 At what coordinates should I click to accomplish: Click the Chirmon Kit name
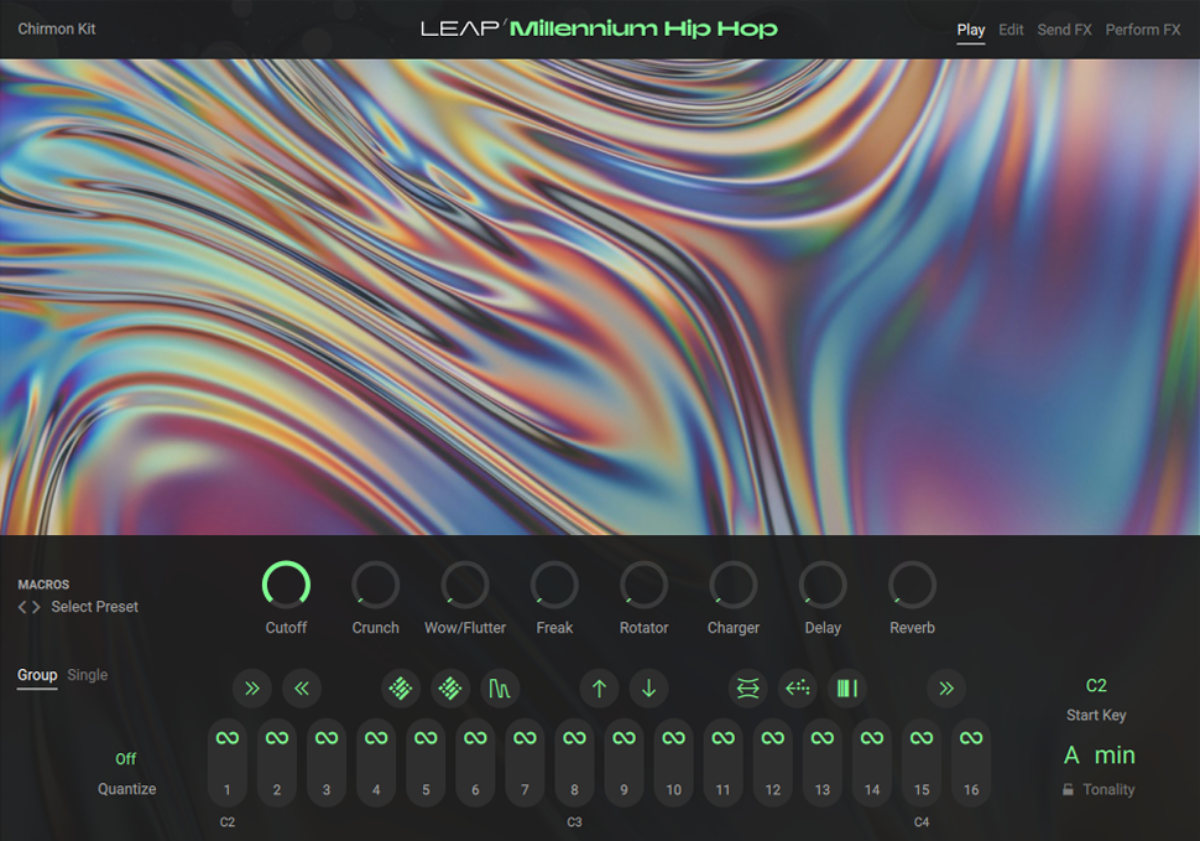(x=57, y=29)
